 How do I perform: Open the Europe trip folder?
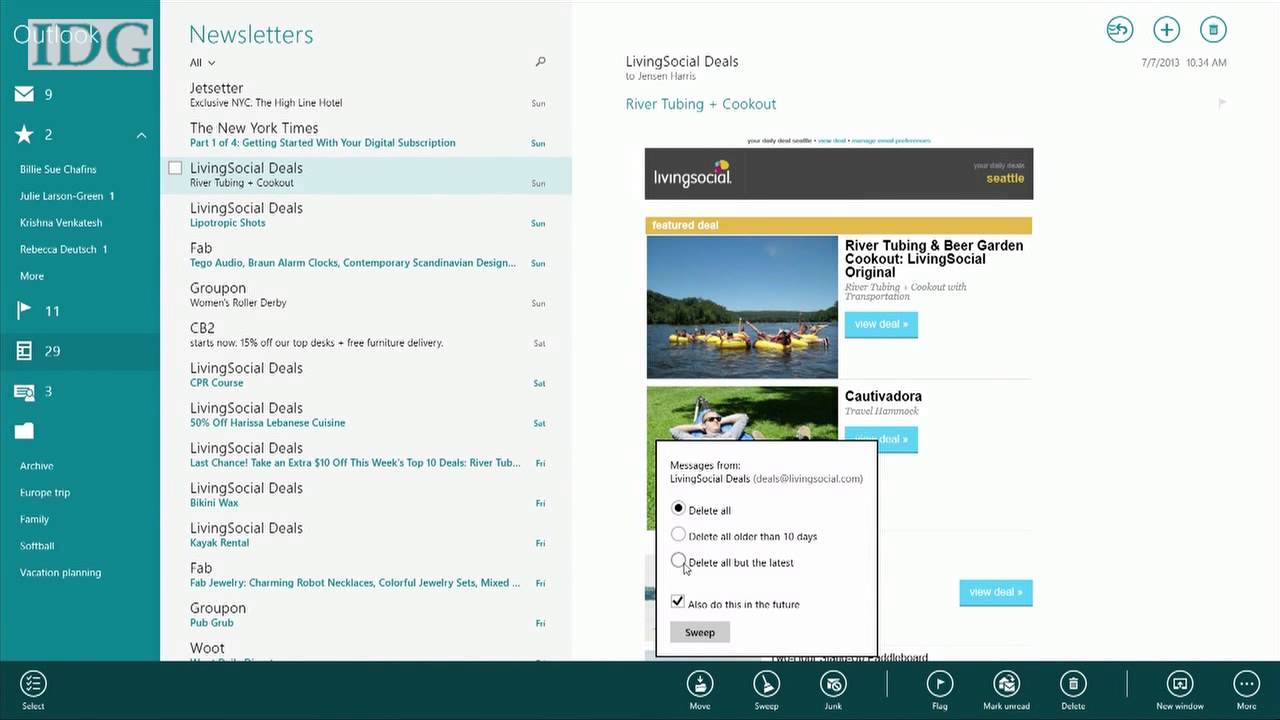pos(45,493)
